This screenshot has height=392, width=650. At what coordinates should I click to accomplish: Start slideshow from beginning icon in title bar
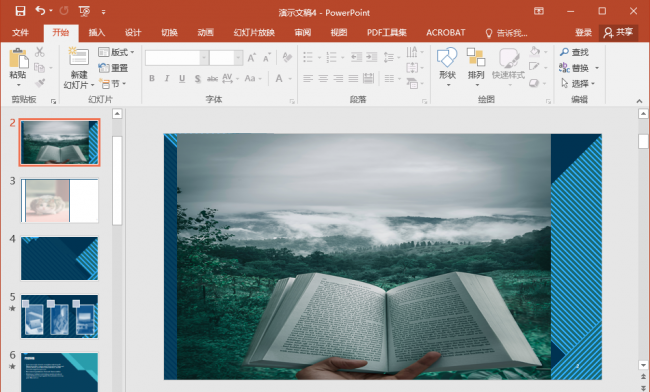pyautogui.click(x=84, y=11)
